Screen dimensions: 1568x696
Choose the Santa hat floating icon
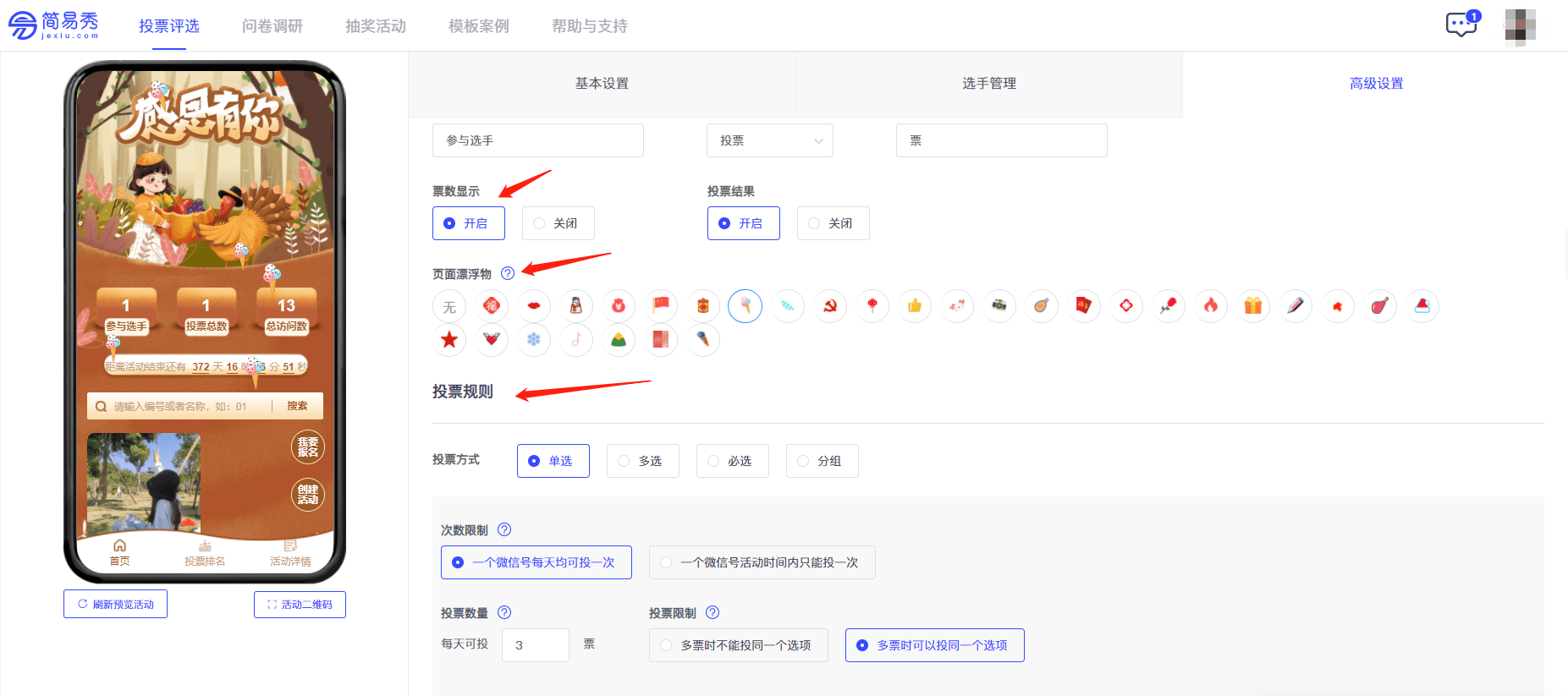point(1422,306)
